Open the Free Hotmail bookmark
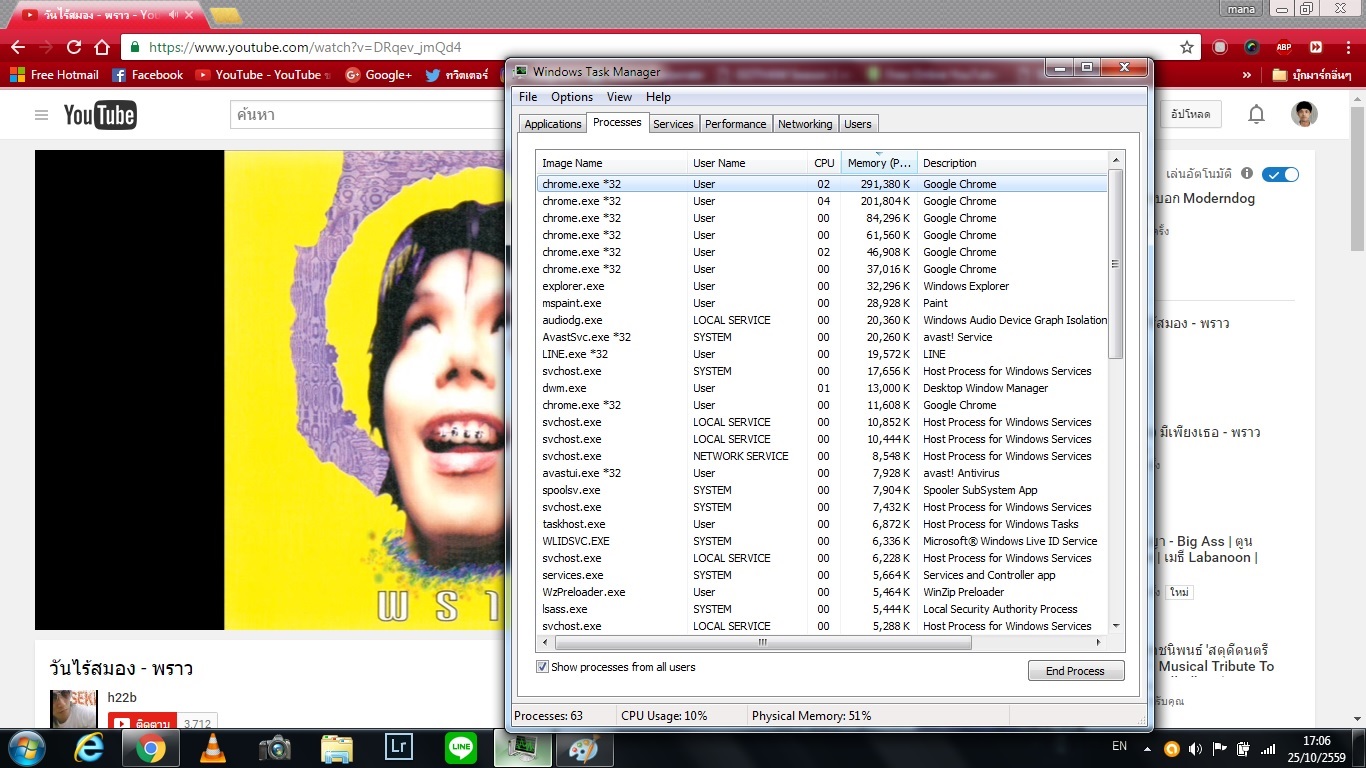 (x=55, y=75)
